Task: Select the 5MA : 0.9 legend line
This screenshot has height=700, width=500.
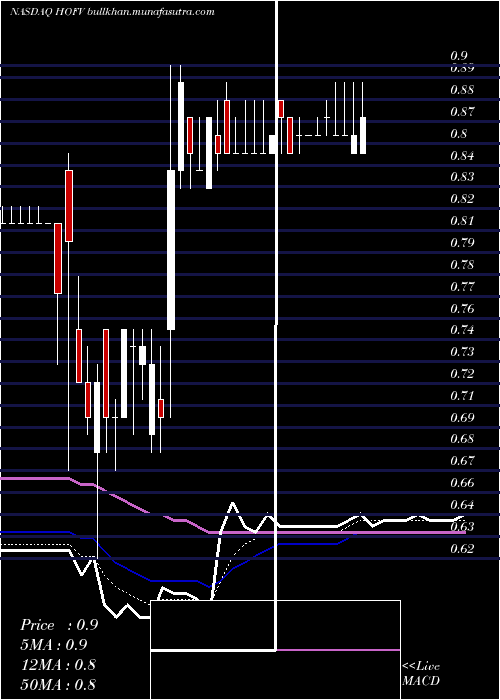Action: pyautogui.click(x=54, y=645)
